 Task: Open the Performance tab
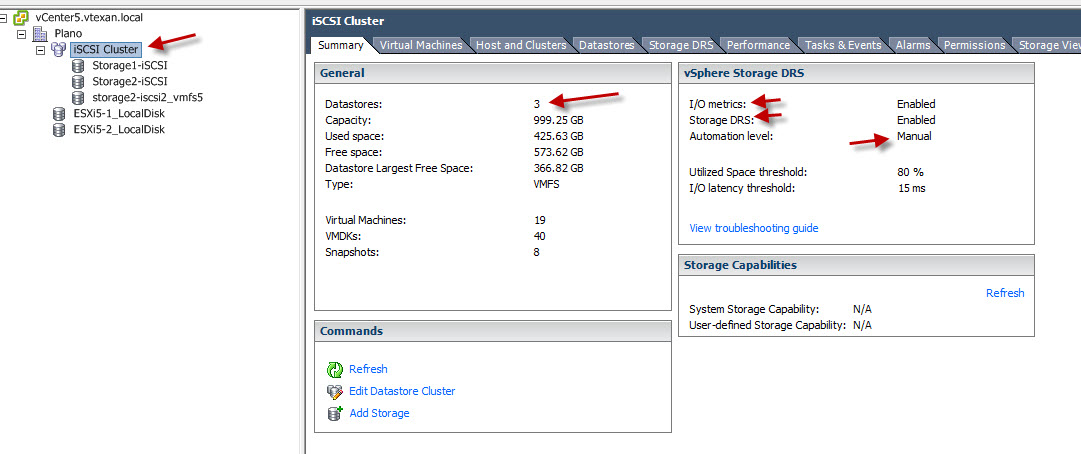coord(758,45)
